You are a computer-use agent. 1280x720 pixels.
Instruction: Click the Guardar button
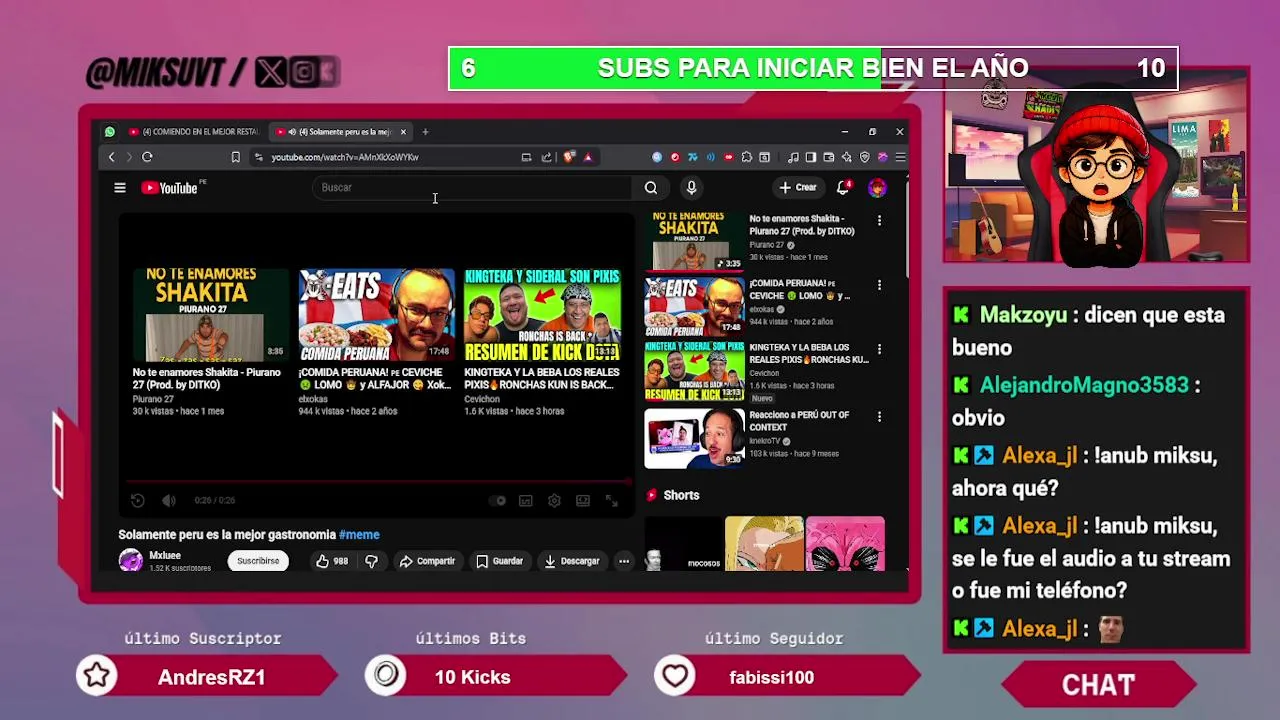click(x=500, y=561)
